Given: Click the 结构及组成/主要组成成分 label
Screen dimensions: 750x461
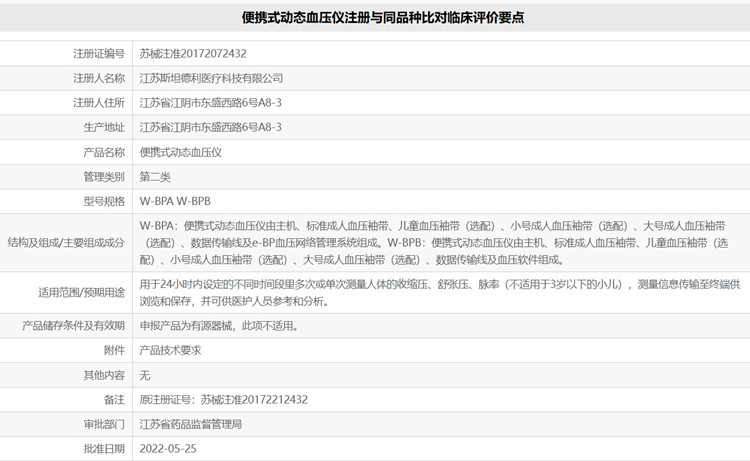Looking at the screenshot, I should point(66,242).
